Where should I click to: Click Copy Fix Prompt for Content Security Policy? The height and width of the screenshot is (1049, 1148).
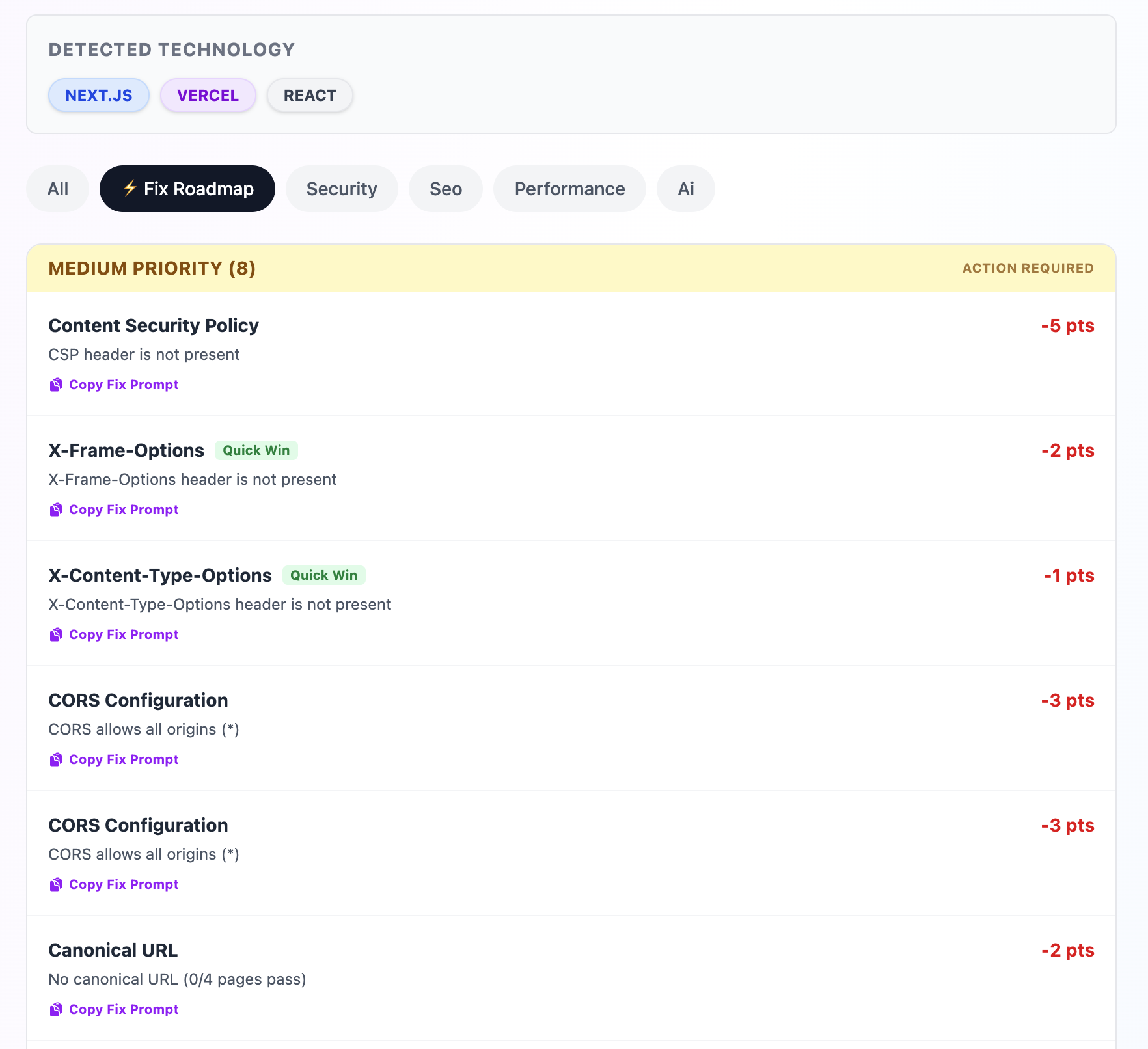click(124, 385)
